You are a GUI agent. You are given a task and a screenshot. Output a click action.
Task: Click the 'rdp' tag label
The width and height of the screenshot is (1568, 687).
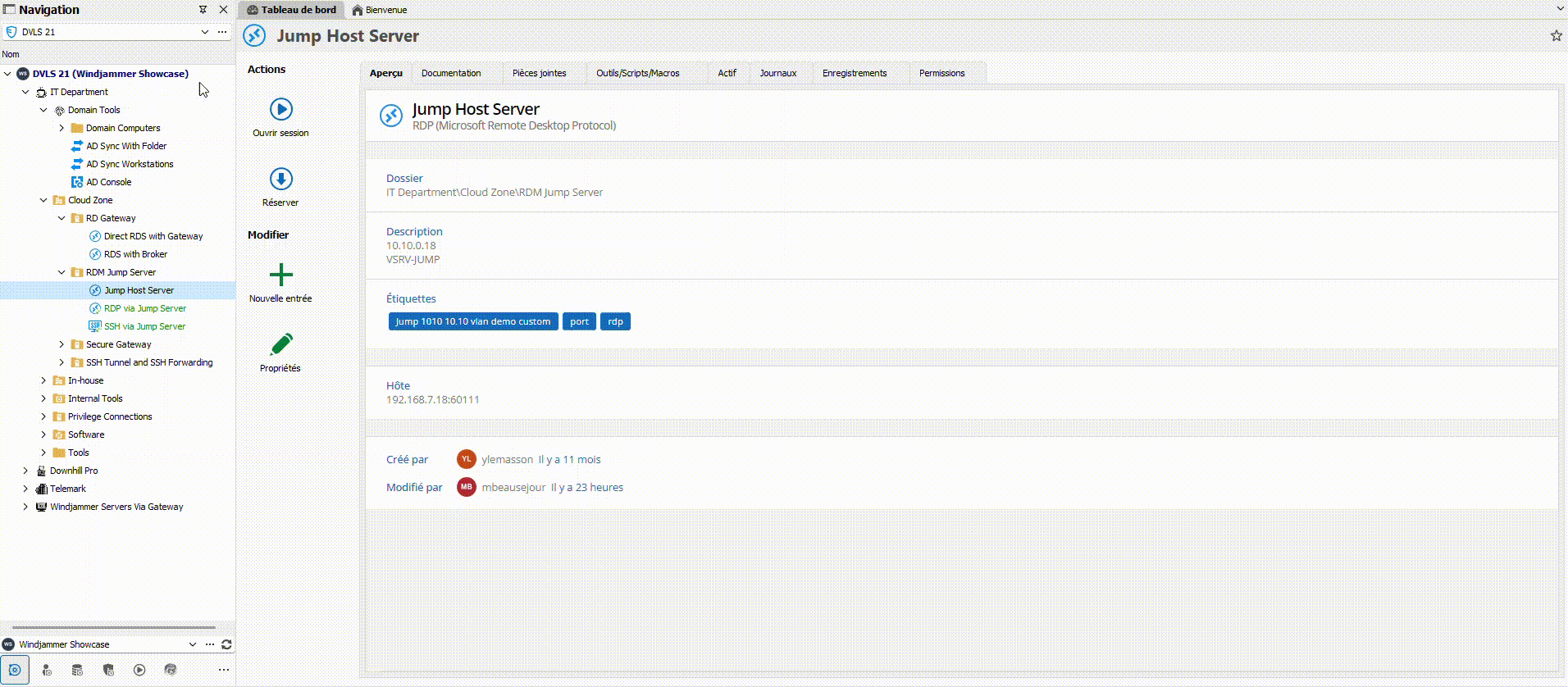point(615,321)
